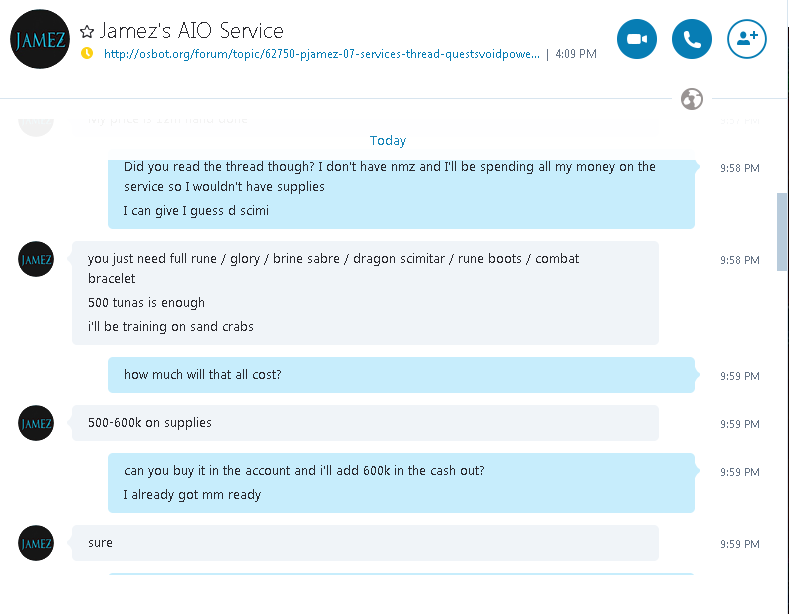Start a video call with Jamez
The width and height of the screenshot is (789, 614).
[x=637, y=39]
